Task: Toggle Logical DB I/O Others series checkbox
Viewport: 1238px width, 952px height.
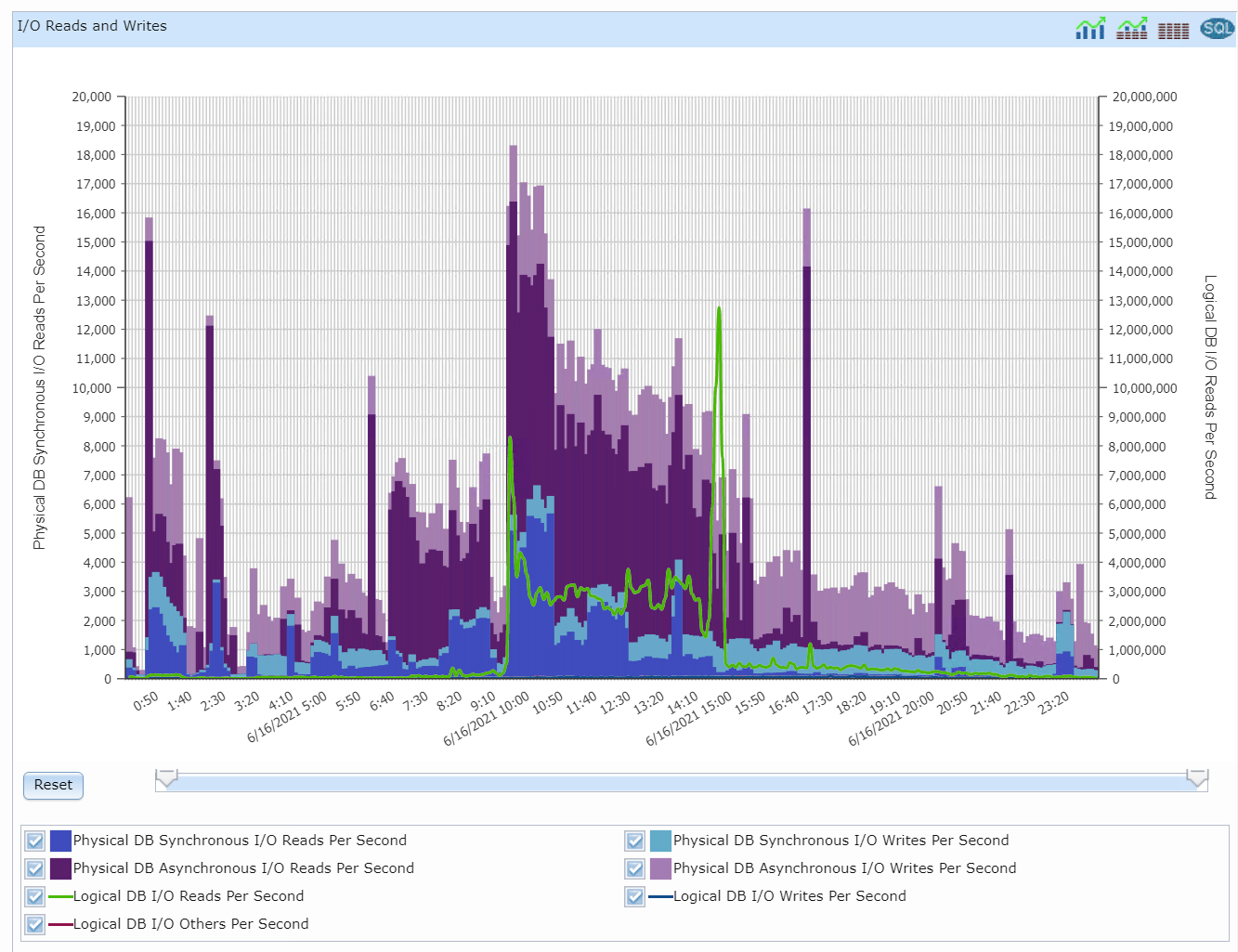Action: click(x=35, y=925)
